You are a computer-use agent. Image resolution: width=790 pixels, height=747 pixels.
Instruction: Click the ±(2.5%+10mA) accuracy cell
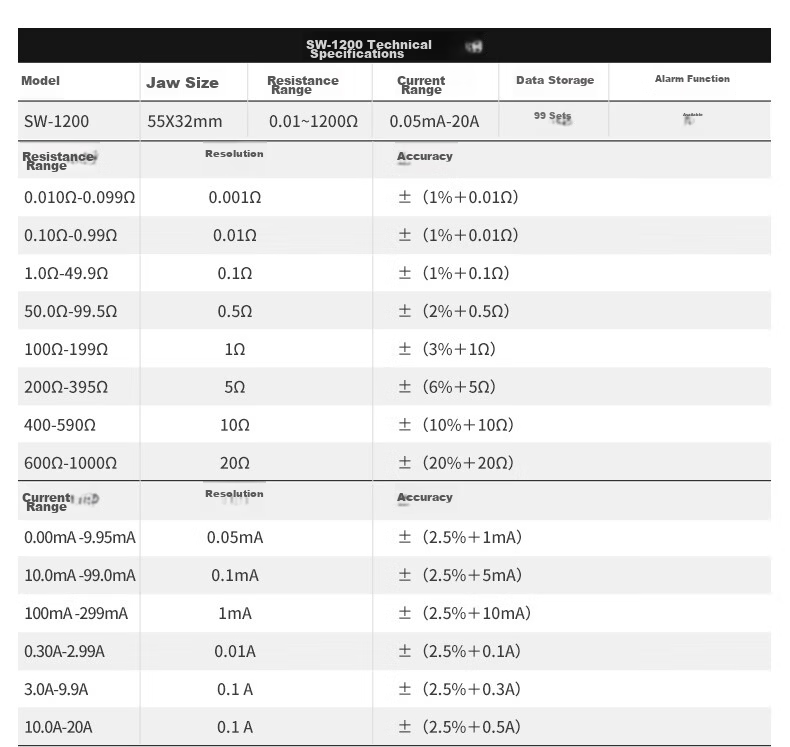pos(465,614)
